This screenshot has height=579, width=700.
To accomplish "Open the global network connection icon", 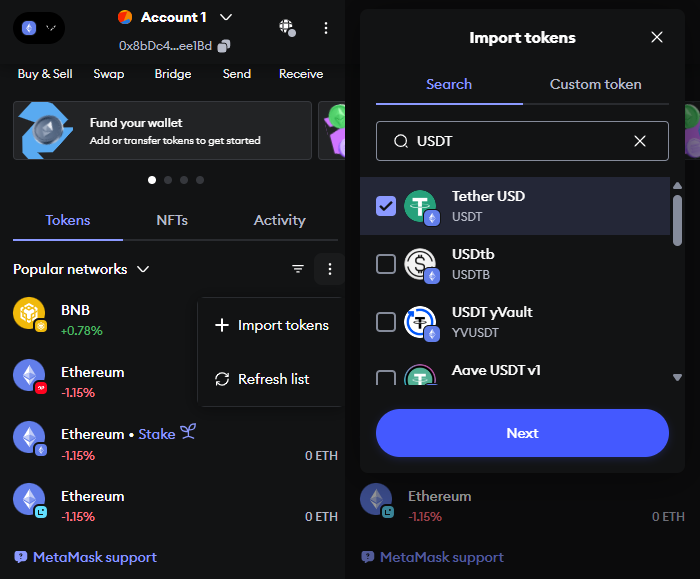I will point(287,28).
